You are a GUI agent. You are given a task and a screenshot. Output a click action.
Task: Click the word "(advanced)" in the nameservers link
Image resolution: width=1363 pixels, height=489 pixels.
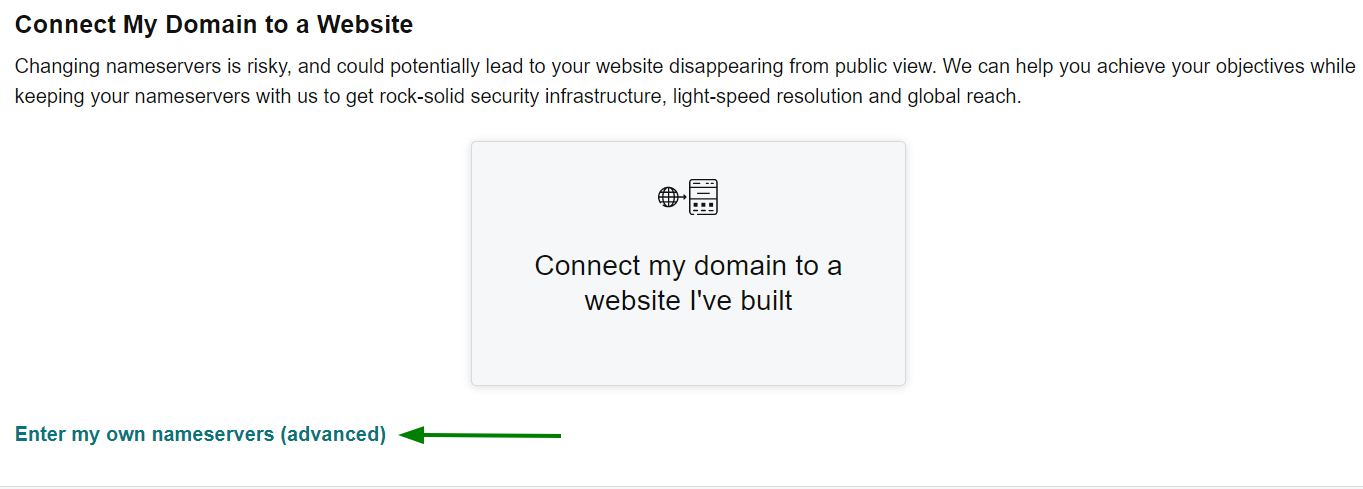[333, 434]
